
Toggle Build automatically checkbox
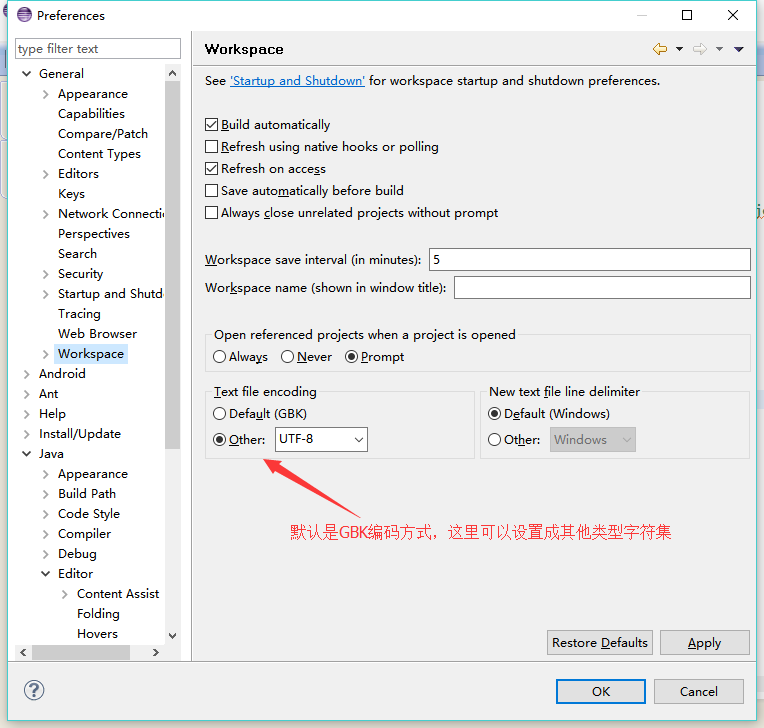coord(211,125)
